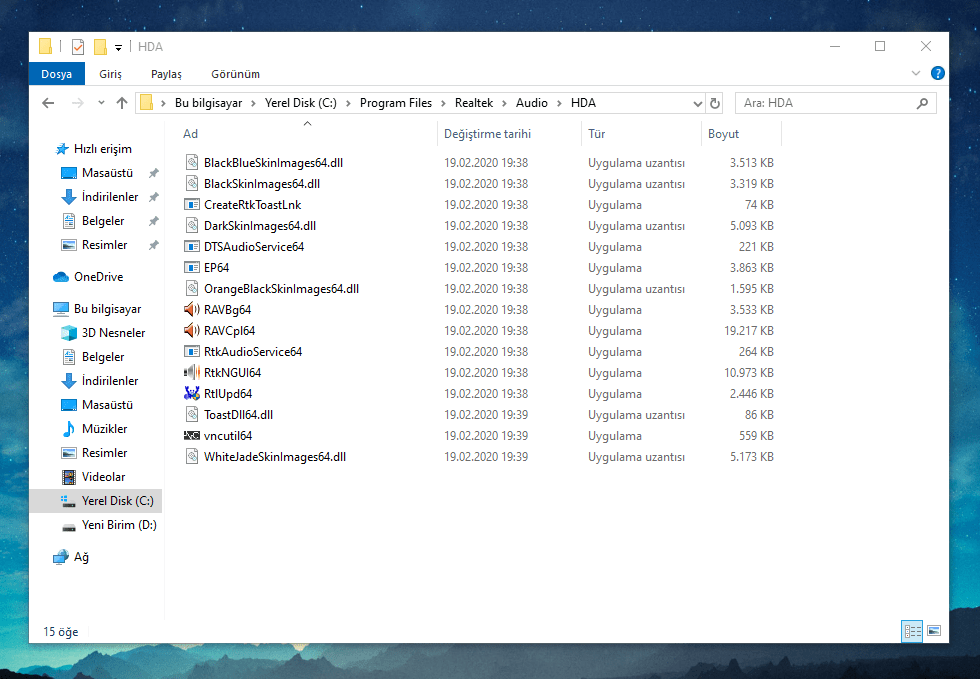Select the CreateRtkToastLnk application icon
Screen dimensions: 980x679
[192, 204]
